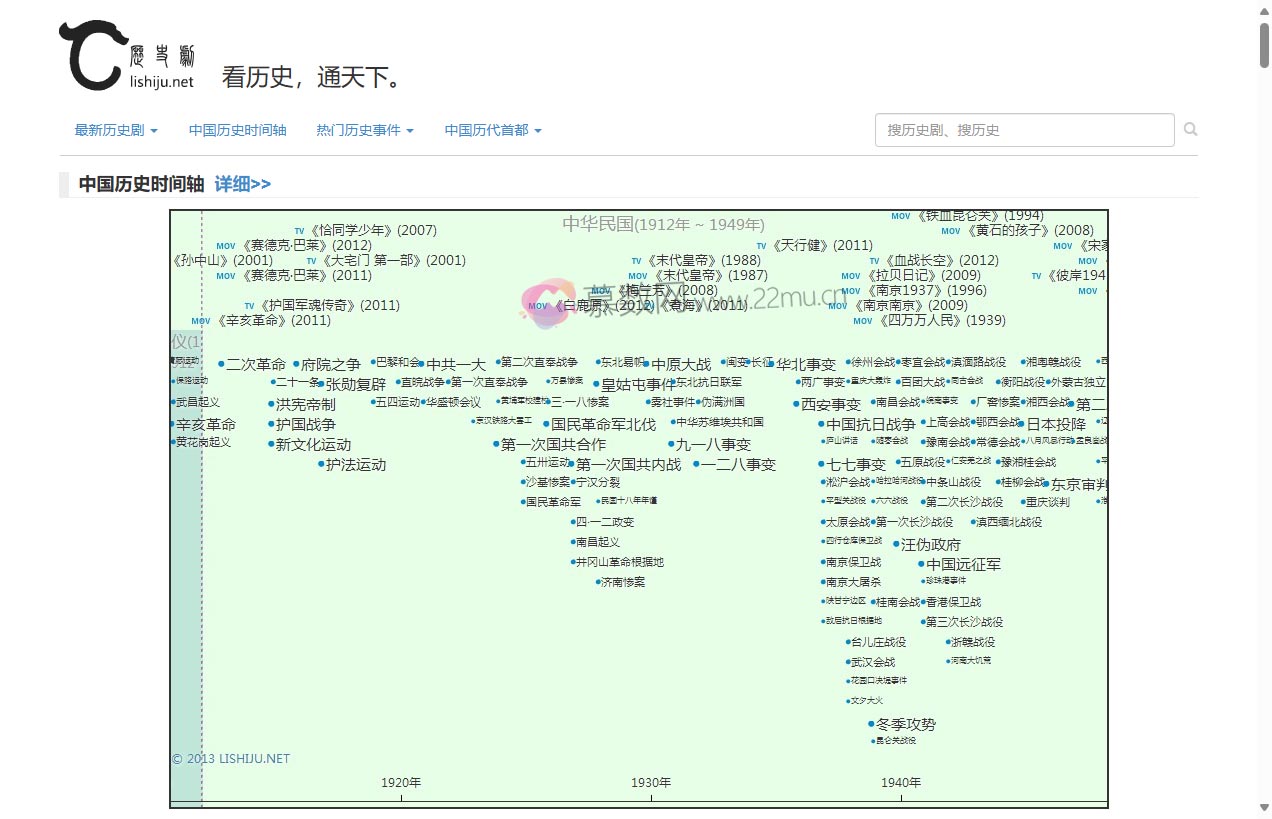The width and height of the screenshot is (1272, 819).
Task: Select the 西安事变 timeline event
Action: tap(830, 403)
